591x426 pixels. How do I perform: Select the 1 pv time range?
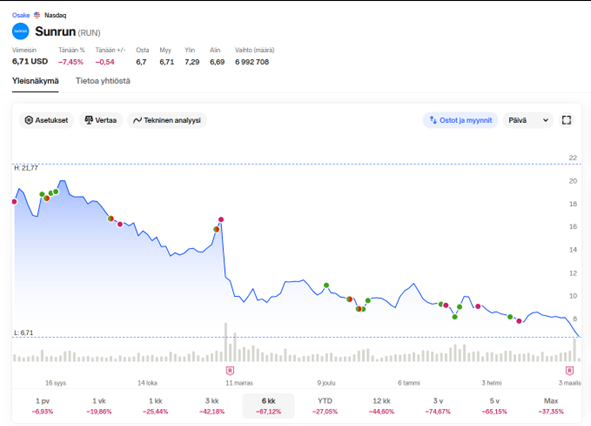click(42, 406)
